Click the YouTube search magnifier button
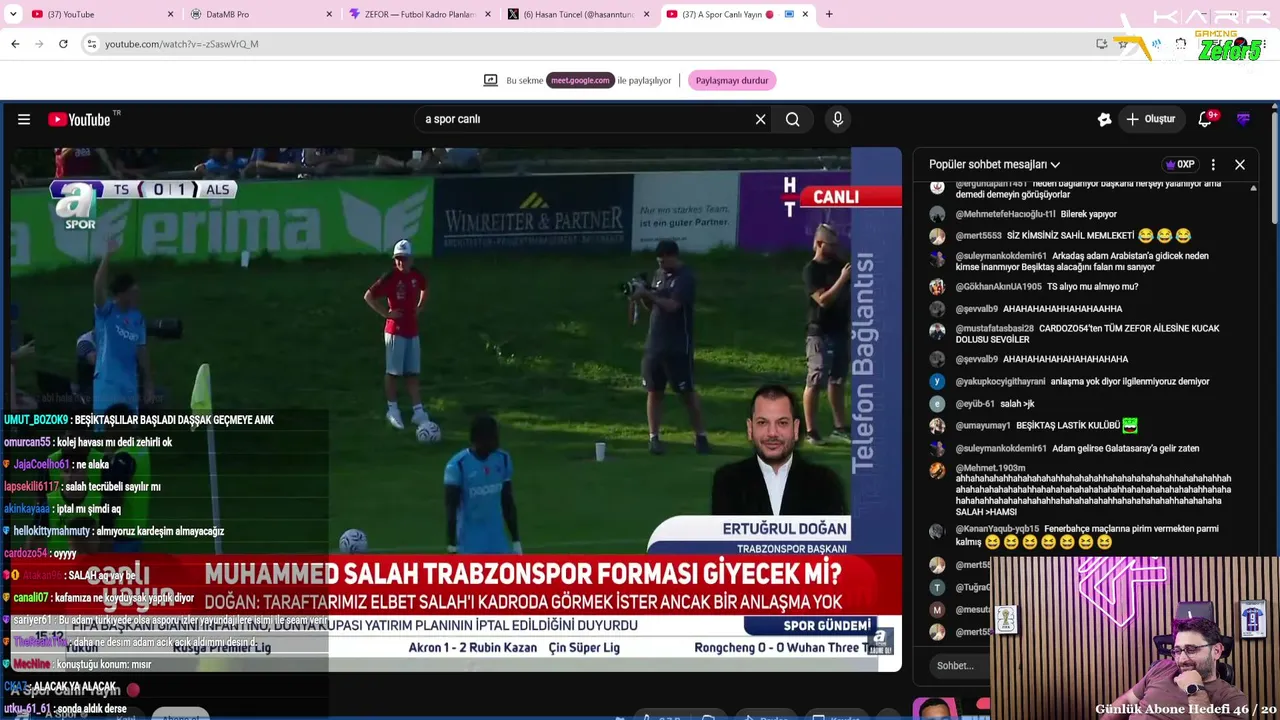1280x720 pixels. (792, 119)
